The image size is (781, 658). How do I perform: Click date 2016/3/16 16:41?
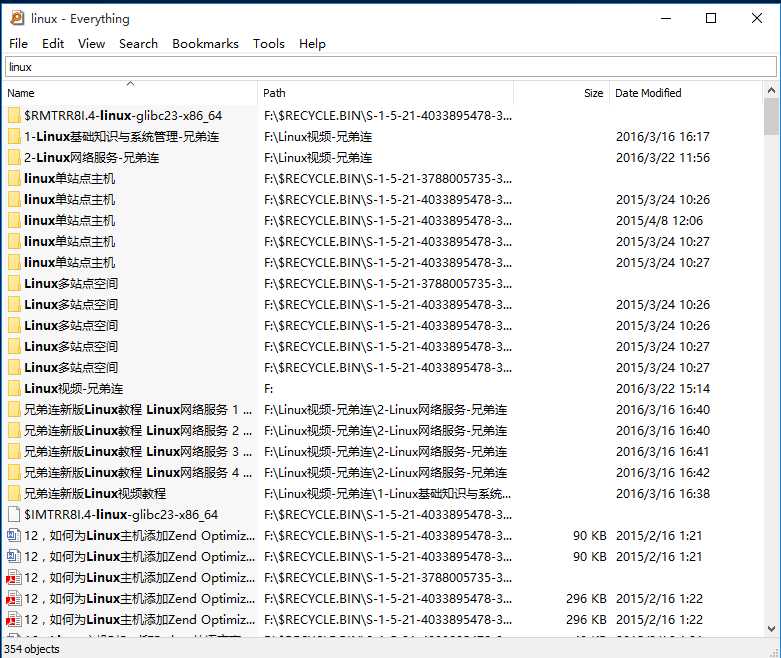(662, 451)
